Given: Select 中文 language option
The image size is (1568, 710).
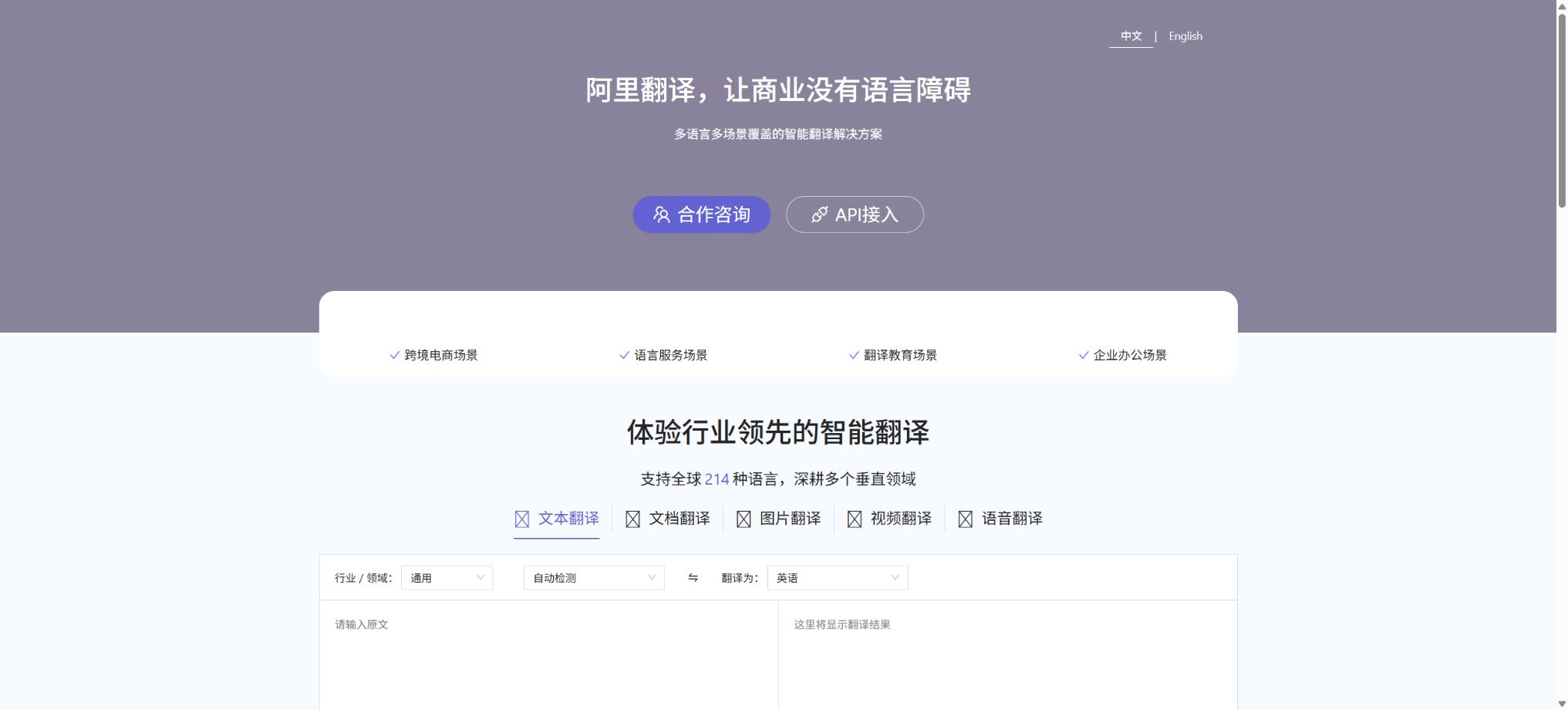Looking at the screenshot, I should pyautogui.click(x=1131, y=36).
